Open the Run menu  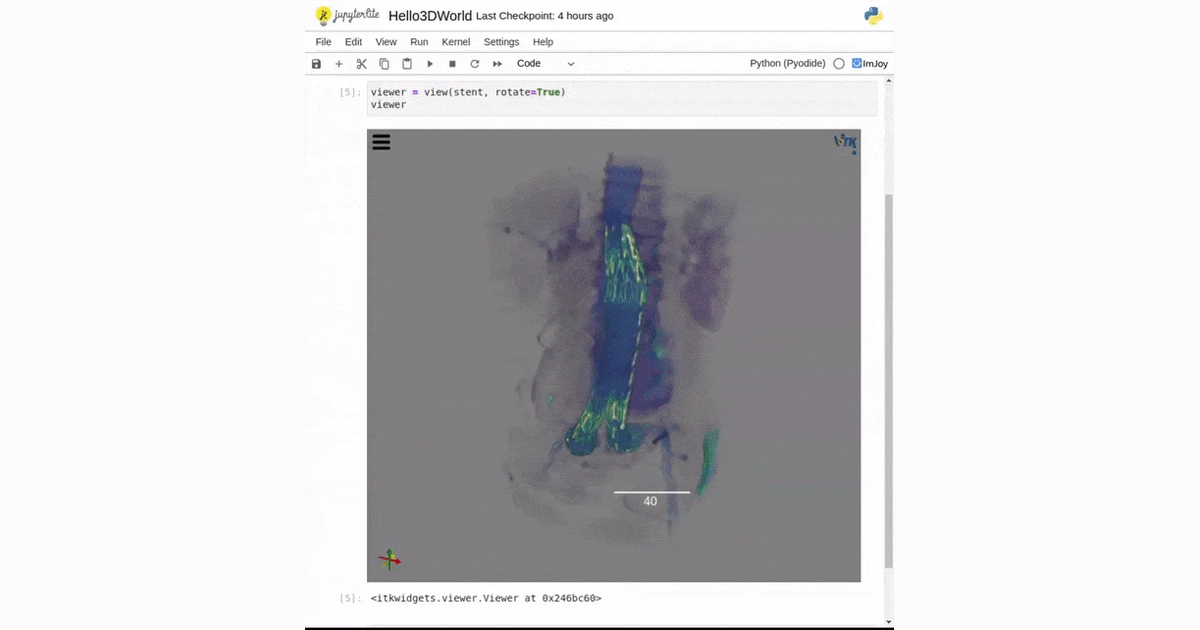[x=419, y=42]
